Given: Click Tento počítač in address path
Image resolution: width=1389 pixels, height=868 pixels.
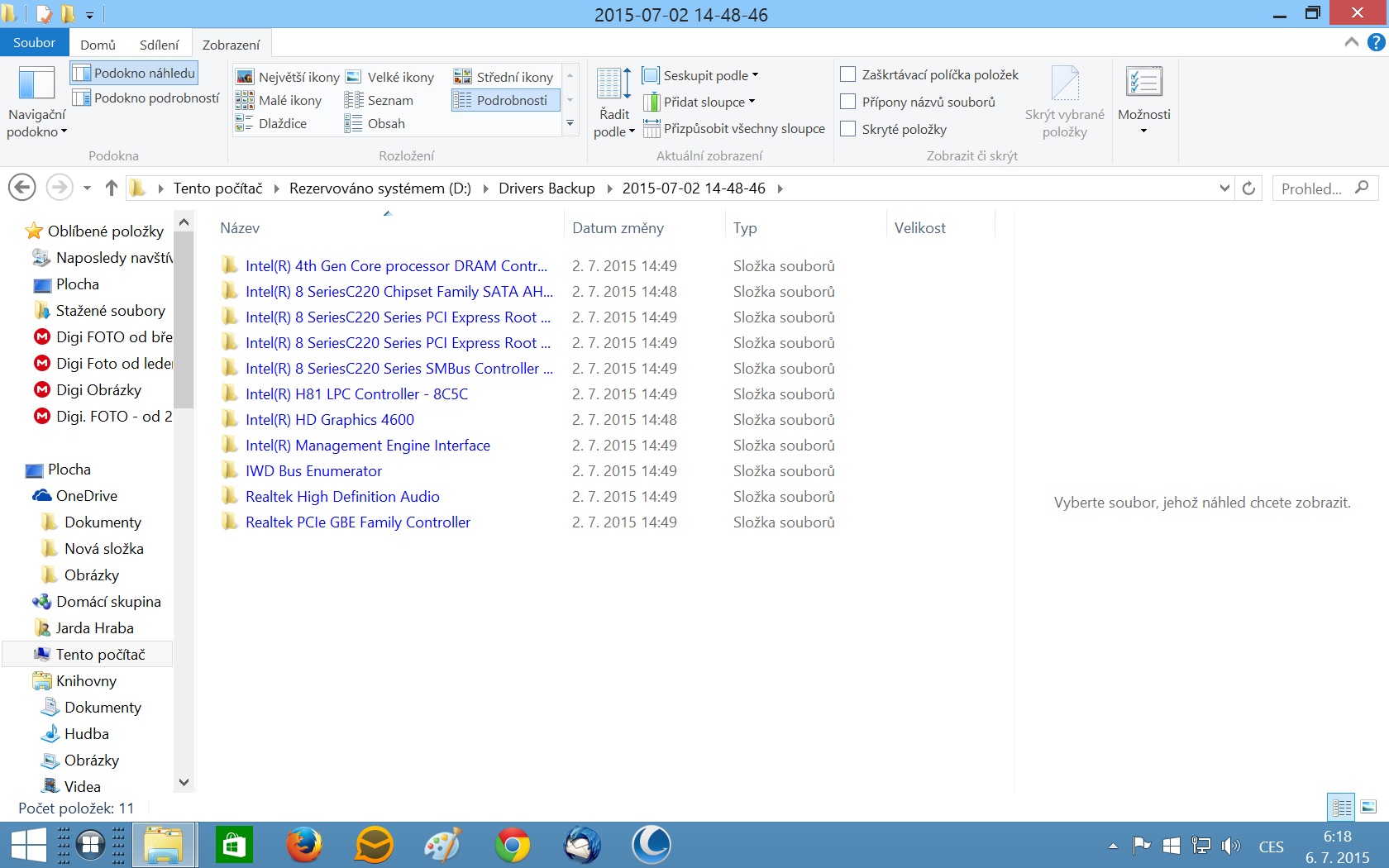Looking at the screenshot, I should [x=217, y=188].
